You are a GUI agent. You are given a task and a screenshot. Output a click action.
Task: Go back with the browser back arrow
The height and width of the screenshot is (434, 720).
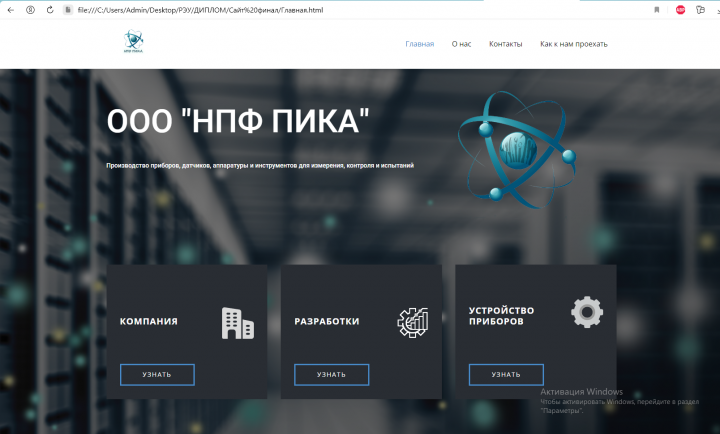(11, 10)
